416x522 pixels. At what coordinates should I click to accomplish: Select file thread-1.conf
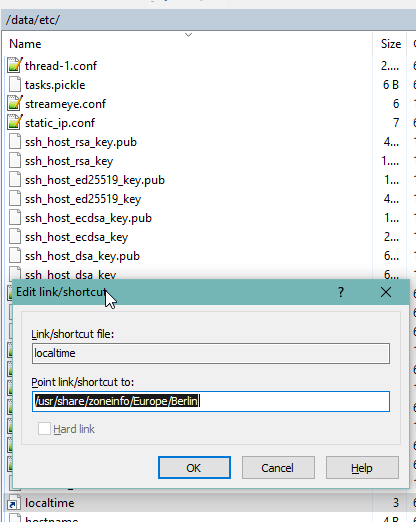(x=61, y=66)
